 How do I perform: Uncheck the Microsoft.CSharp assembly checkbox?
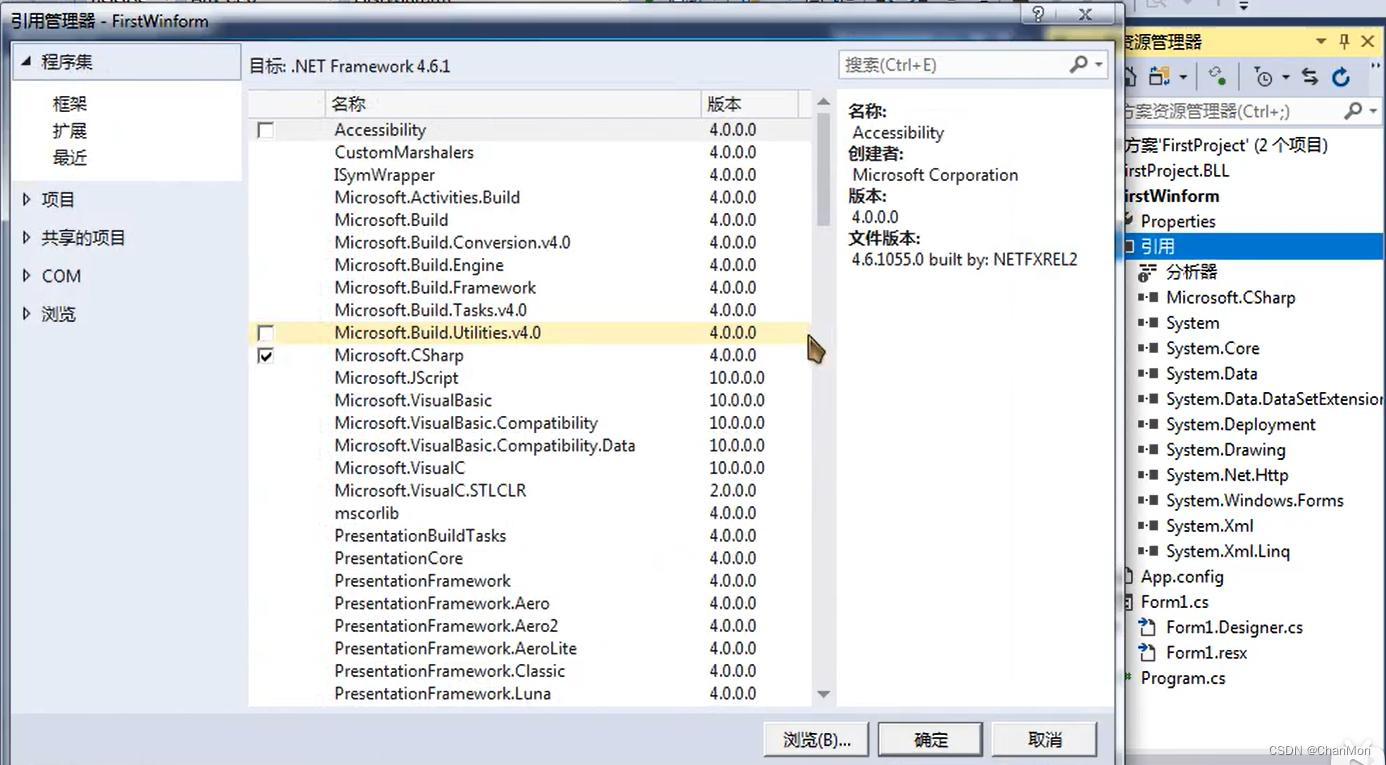pyautogui.click(x=265, y=355)
